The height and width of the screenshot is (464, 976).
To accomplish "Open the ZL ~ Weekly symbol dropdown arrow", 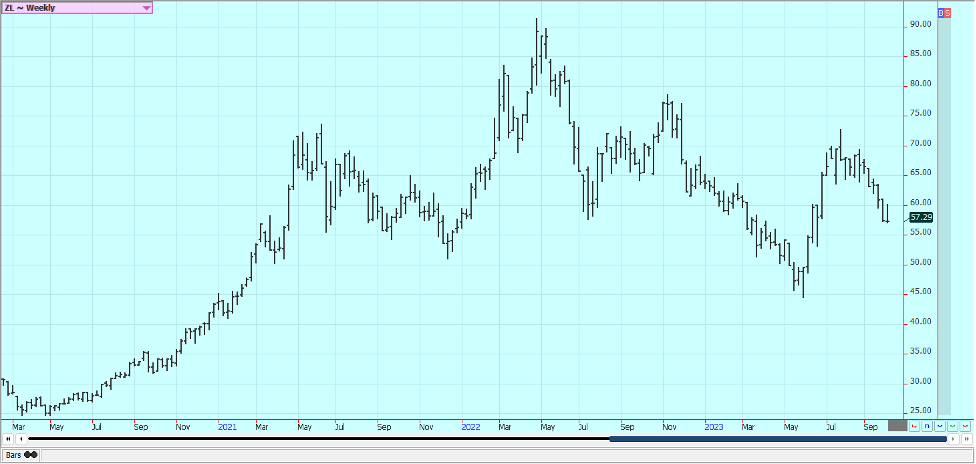I will point(146,8).
